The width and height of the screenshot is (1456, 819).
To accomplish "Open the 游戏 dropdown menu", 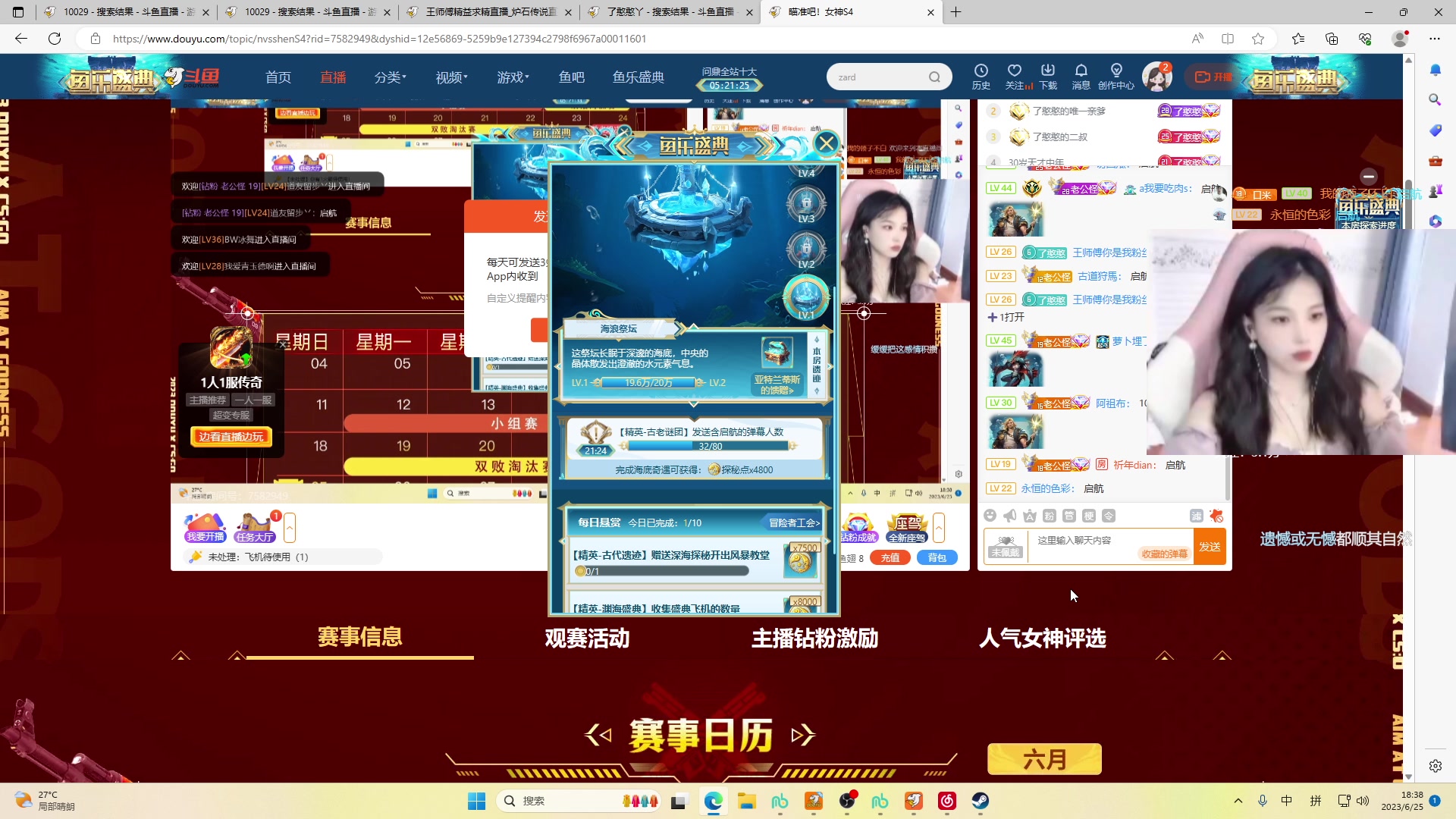I will (x=513, y=77).
